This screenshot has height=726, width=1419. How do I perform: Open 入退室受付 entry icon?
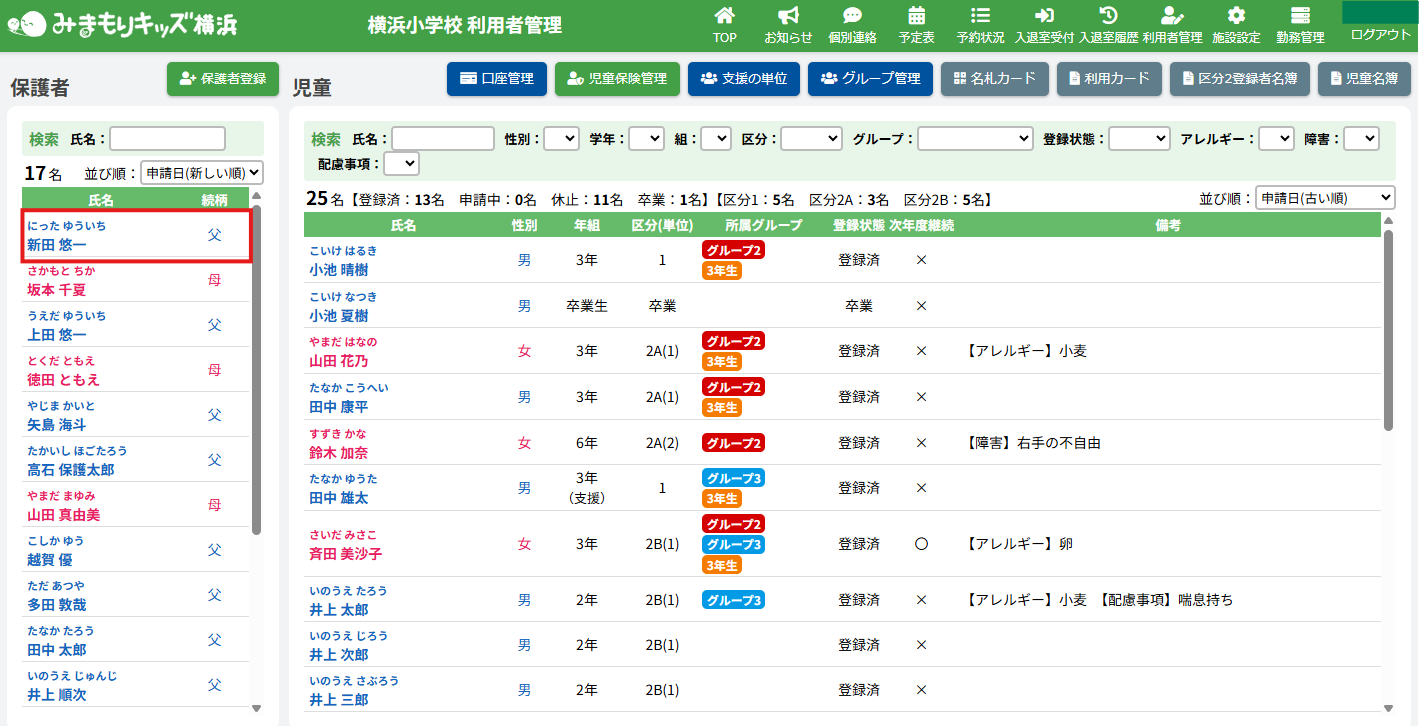(1044, 16)
